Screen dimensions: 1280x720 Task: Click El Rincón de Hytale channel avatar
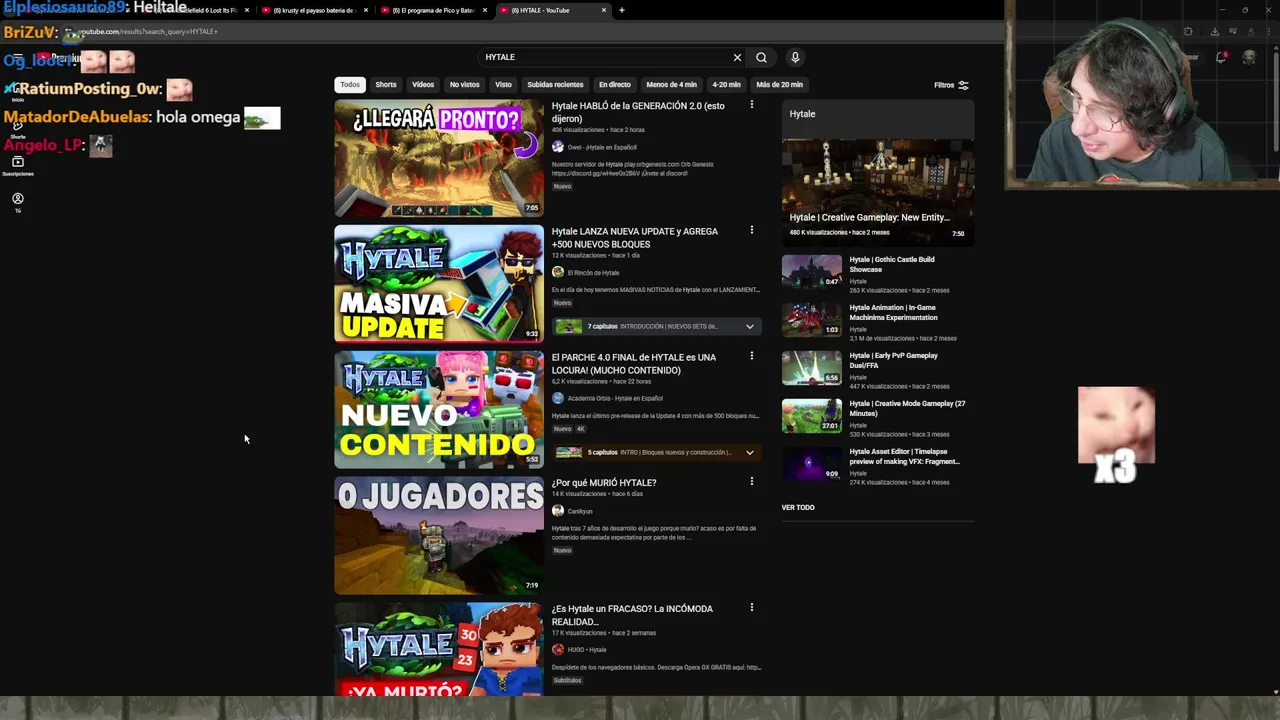(558, 272)
